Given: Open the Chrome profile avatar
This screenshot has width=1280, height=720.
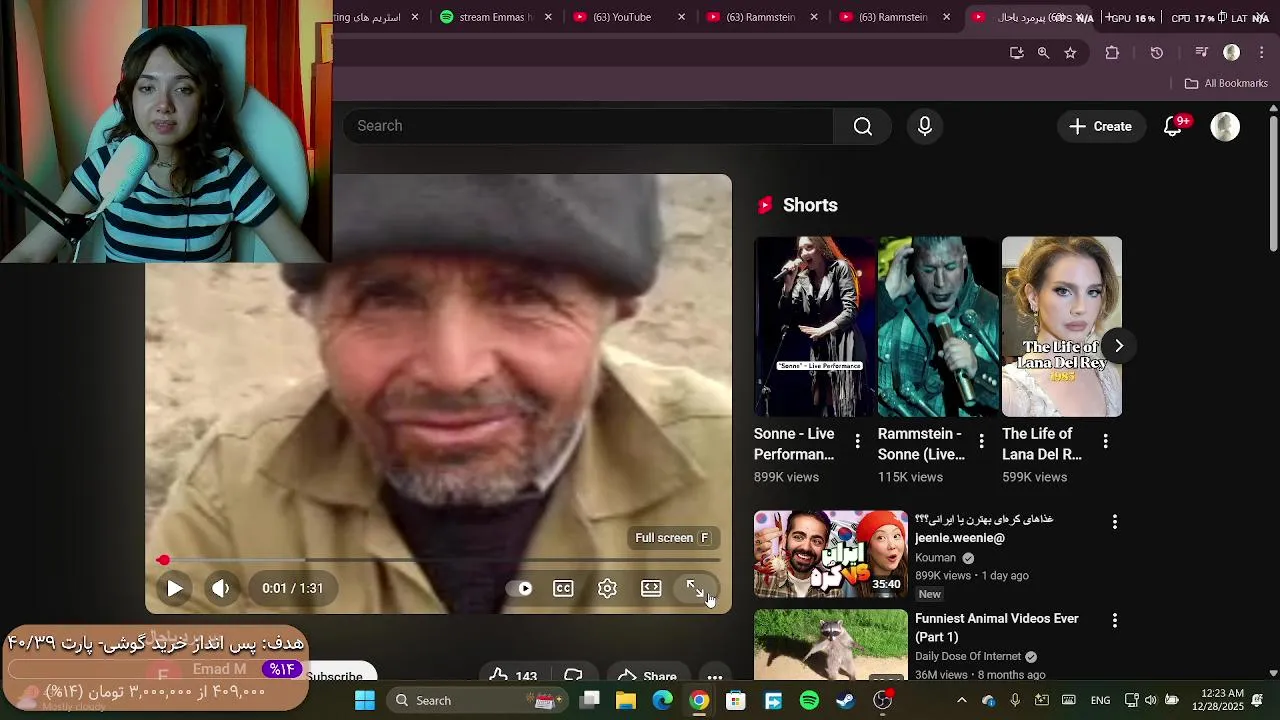Looking at the screenshot, I should click(x=1232, y=53).
